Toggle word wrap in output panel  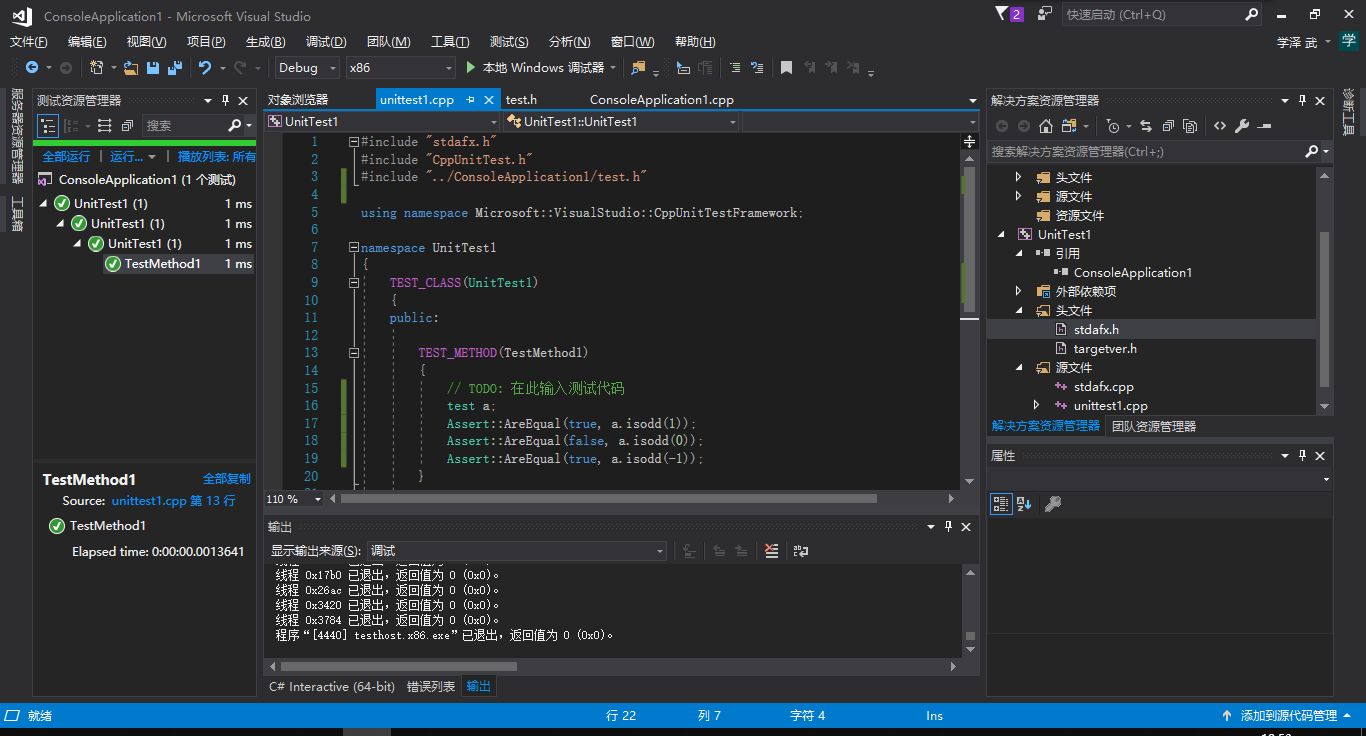pyautogui.click(x=800, y=551)
